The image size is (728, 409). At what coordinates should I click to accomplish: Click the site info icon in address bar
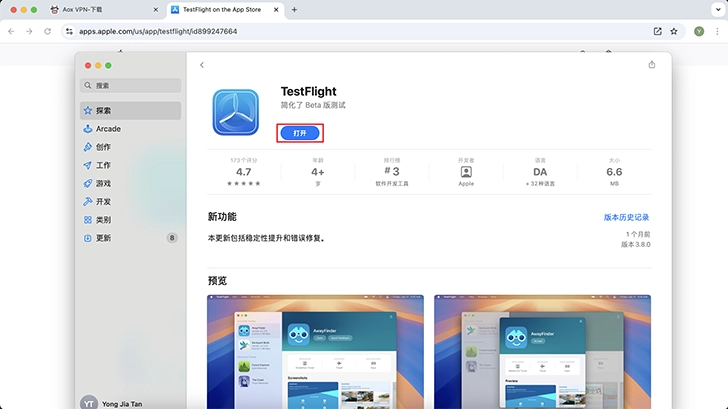[x=69, y=31]
